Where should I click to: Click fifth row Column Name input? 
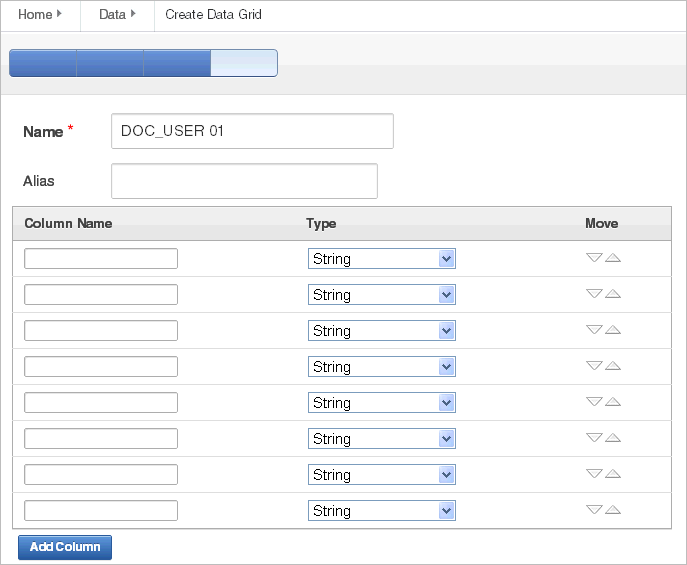[101, 402]
